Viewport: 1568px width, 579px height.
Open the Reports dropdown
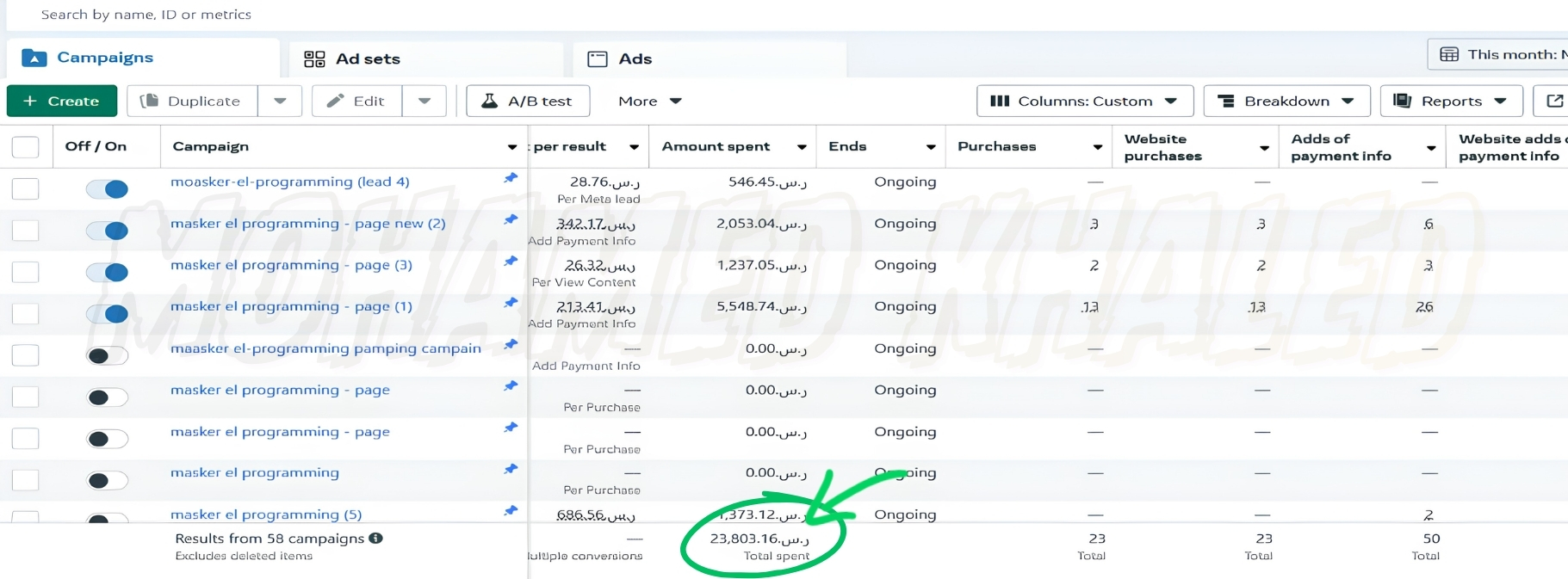point(1451,101)
